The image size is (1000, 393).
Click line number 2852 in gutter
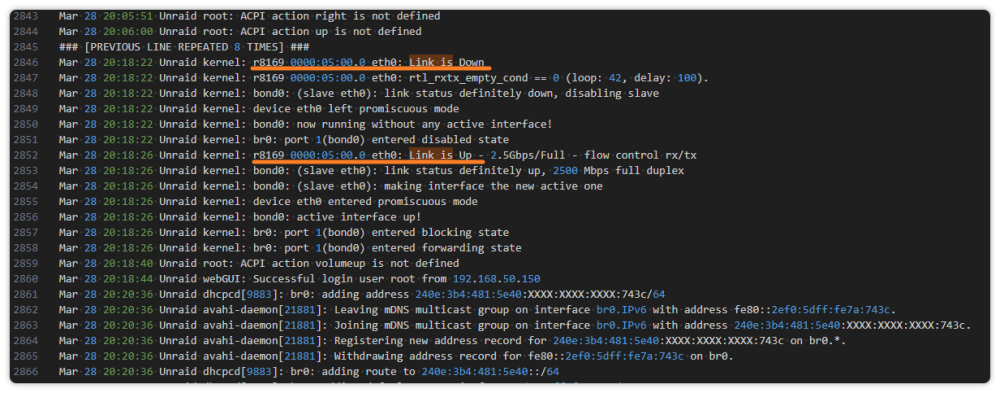pos(26,155)
